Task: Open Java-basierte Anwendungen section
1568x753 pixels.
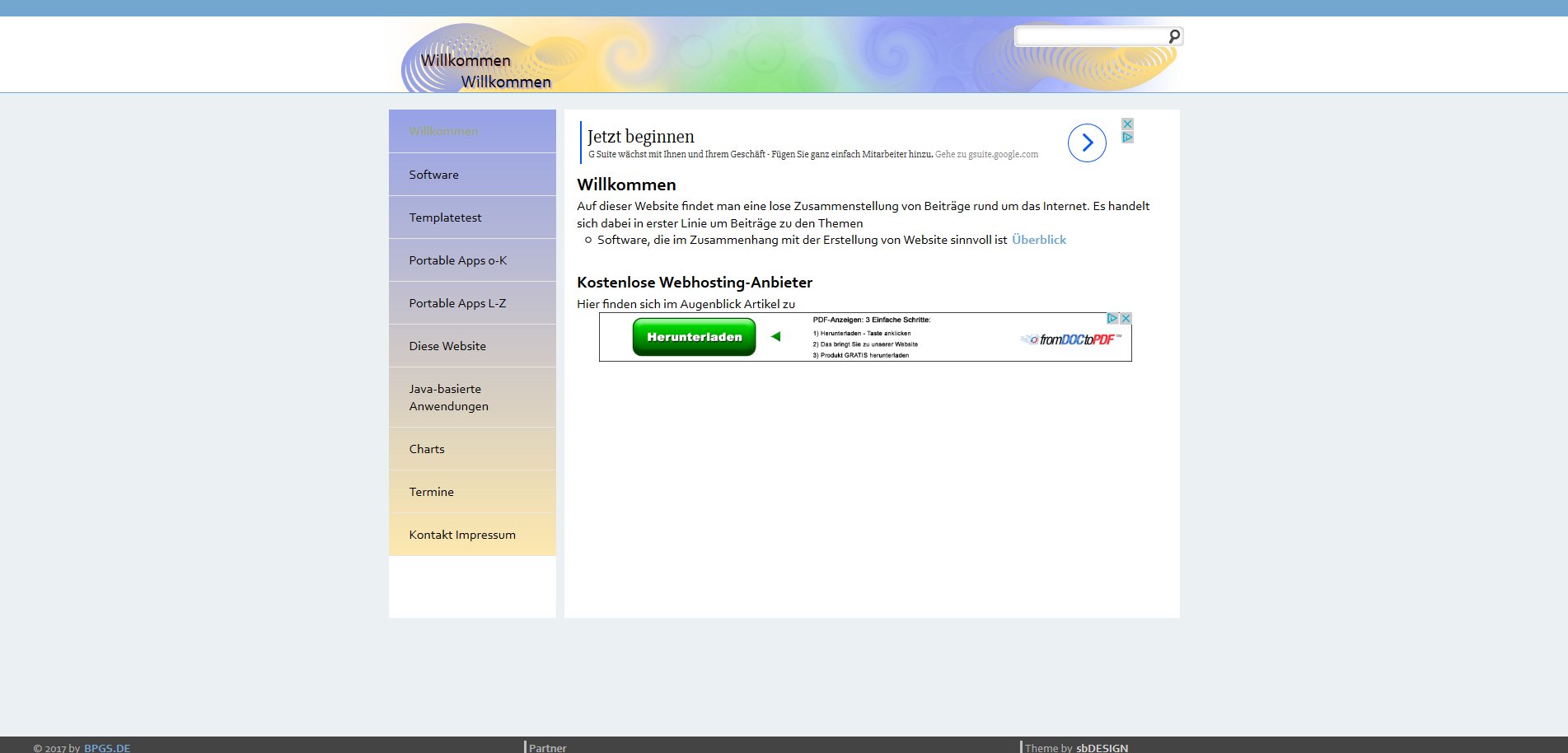Action: (x=448, y=397)
